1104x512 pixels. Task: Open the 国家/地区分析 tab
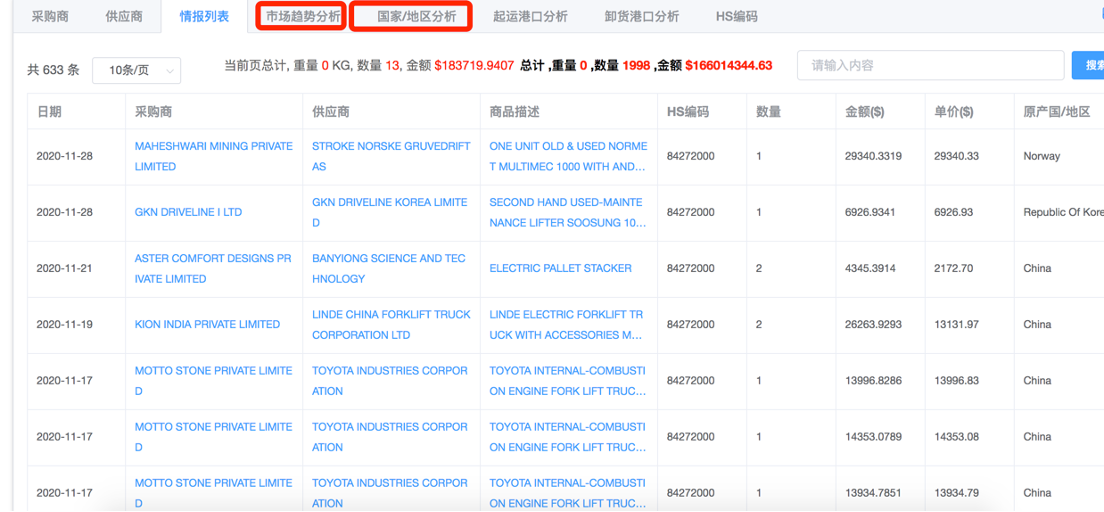416,16
